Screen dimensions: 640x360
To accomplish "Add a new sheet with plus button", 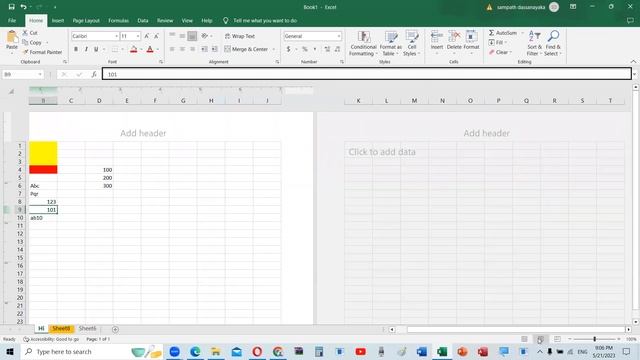I will 115,329.
